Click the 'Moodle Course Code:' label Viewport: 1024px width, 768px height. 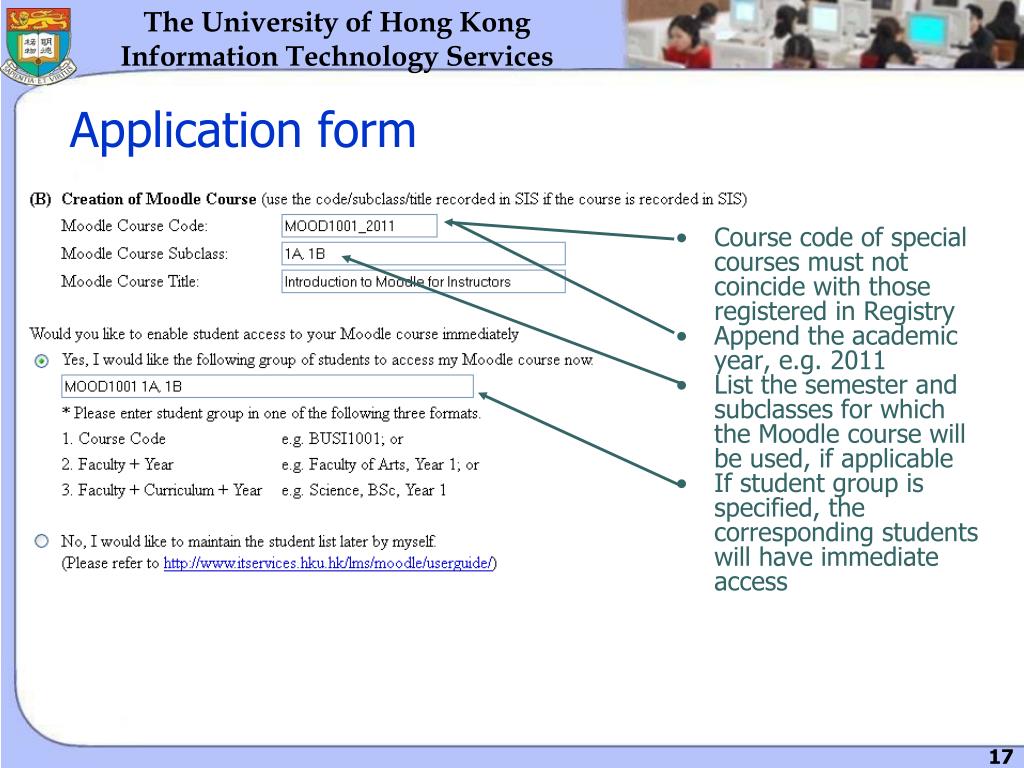click(135, 226)
